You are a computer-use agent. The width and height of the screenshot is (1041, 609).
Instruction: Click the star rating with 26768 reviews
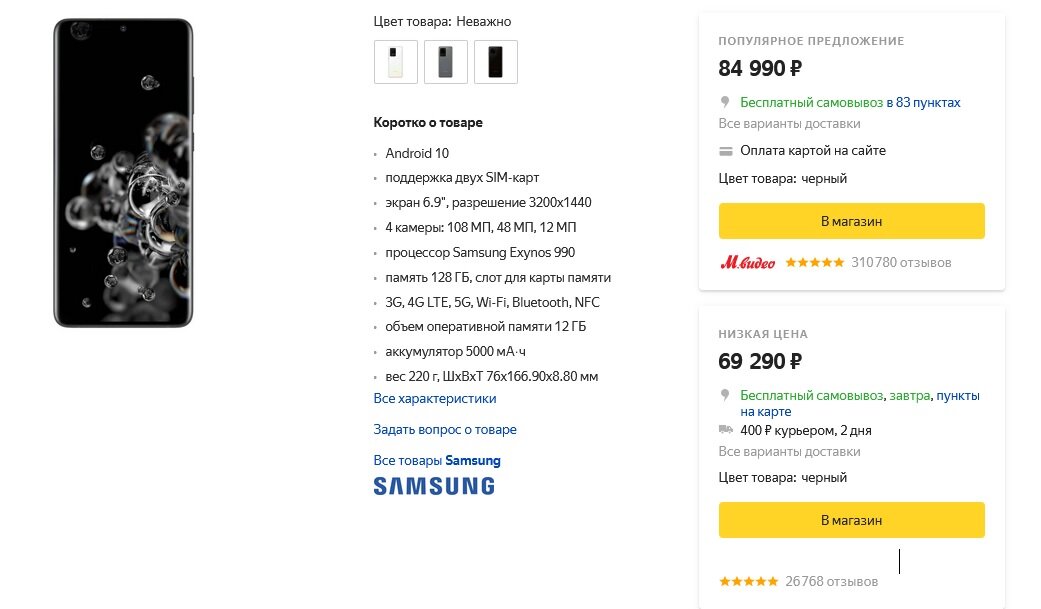point(748,581)
